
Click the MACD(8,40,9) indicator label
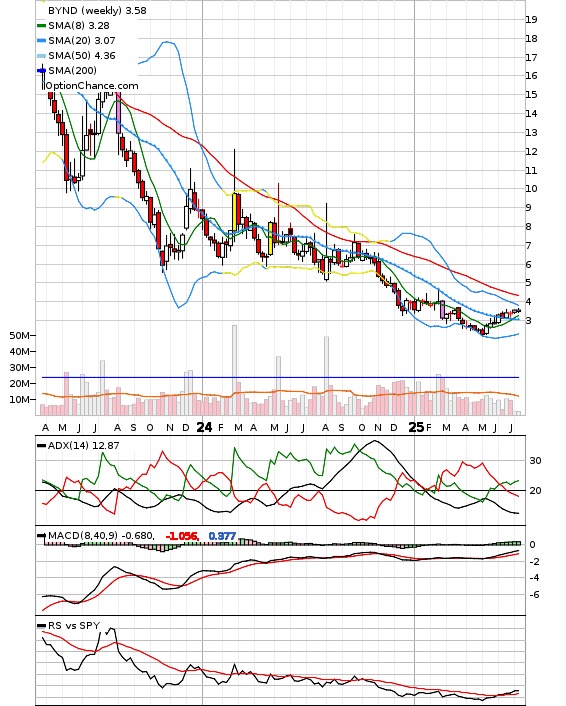tap(101, 536)
